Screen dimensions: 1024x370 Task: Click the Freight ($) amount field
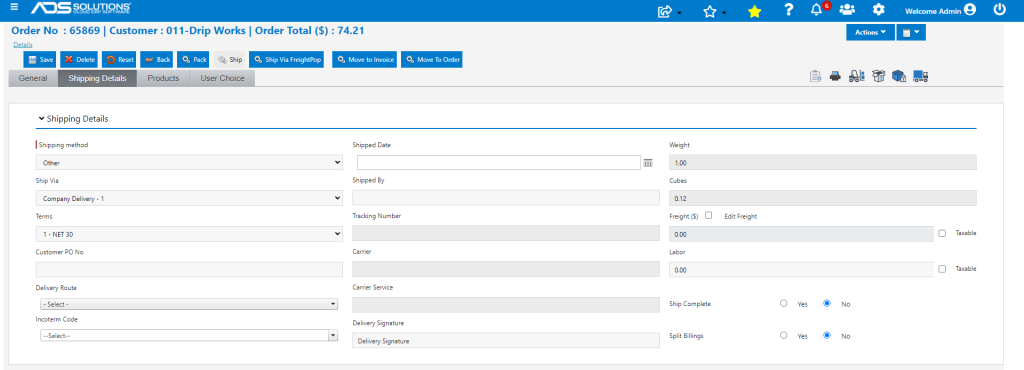(x=801, y=234)
